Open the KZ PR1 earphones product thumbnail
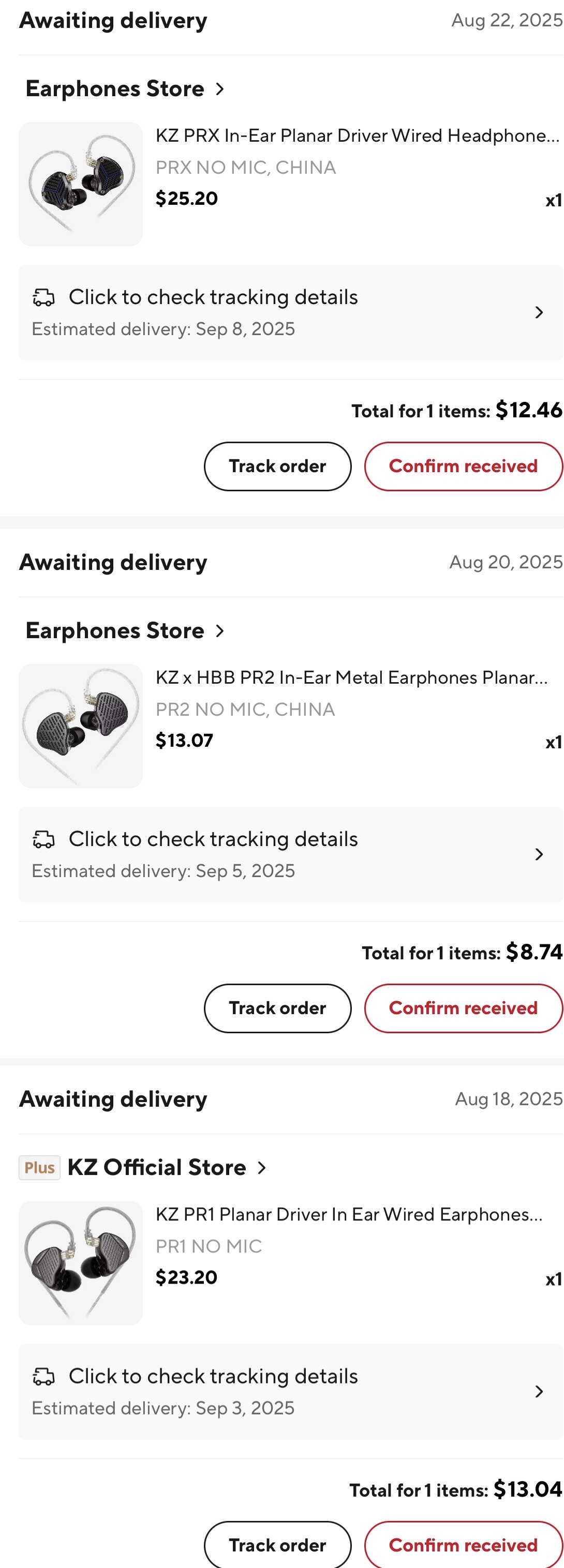564x1568 pixels. 80,1262
